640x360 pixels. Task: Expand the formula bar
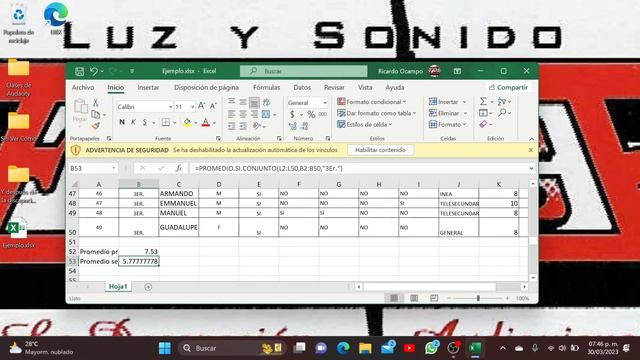tap(531, 168)
